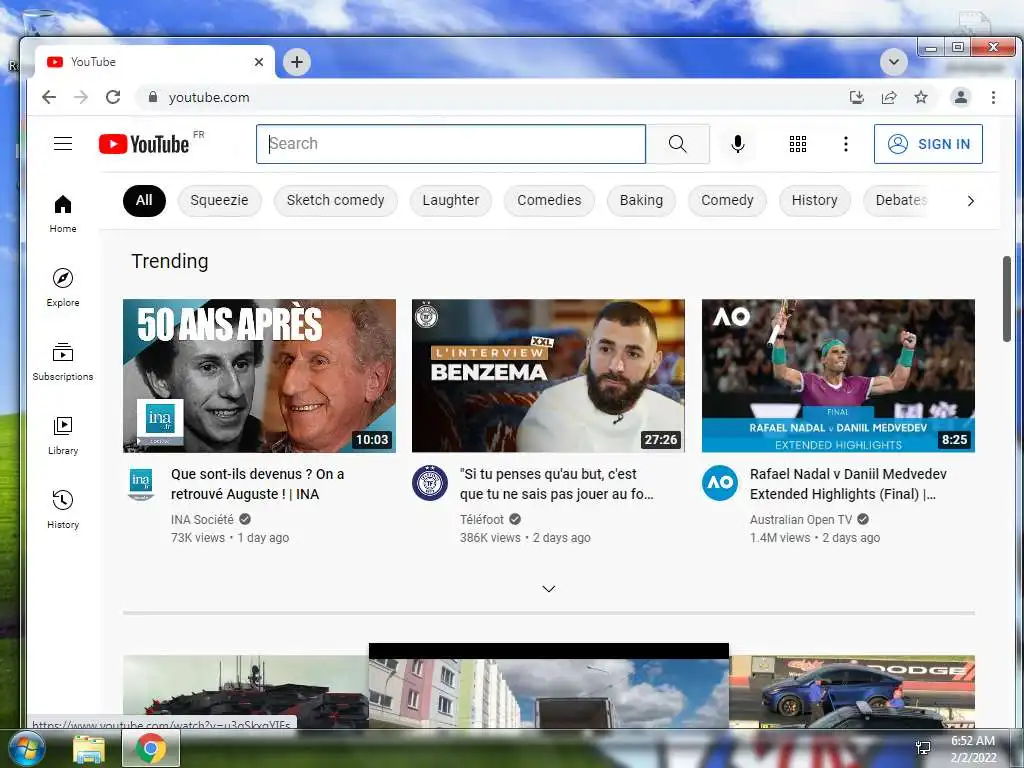1024x768 pixels.
Task: Click the page vertical scrollbar thumb
Action: [x=1006, y=298]
